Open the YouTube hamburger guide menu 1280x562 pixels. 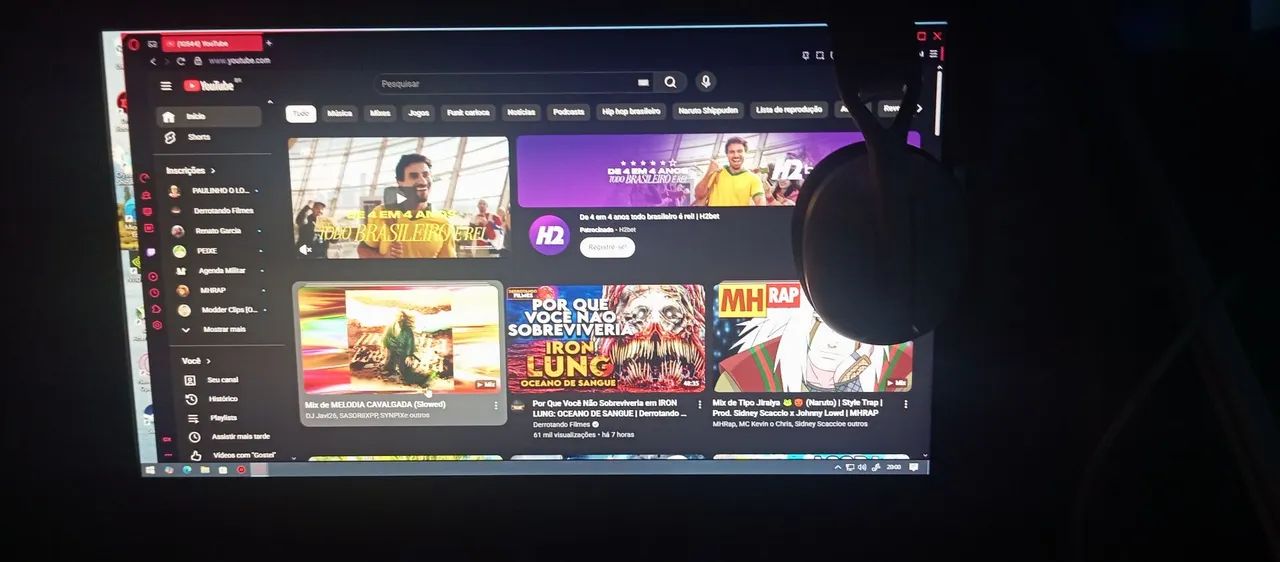click(x=166, y=86)
